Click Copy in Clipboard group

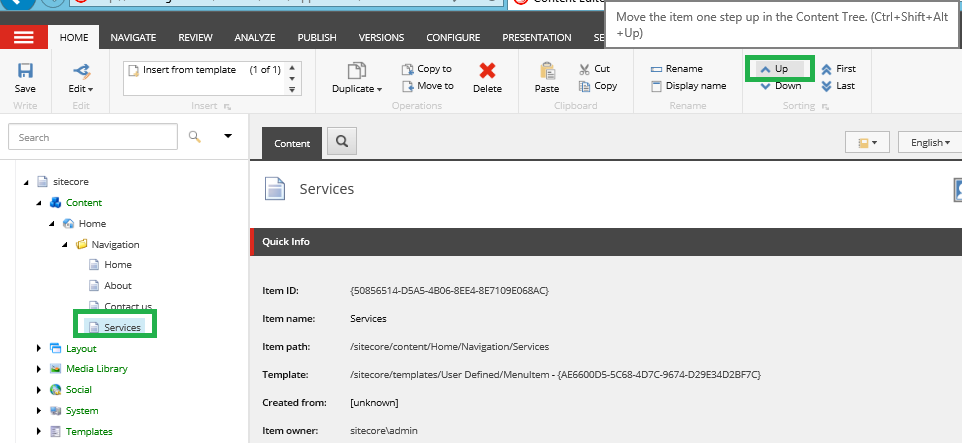tap(598, 86)
